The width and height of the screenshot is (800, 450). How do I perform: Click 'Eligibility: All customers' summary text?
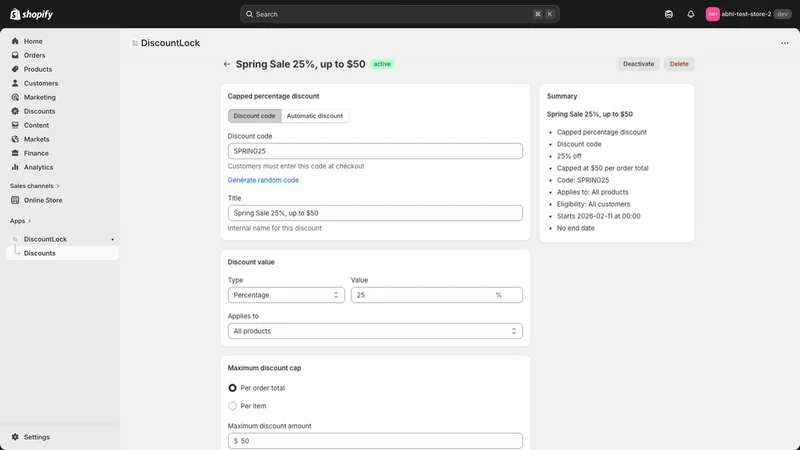[593, 204]
